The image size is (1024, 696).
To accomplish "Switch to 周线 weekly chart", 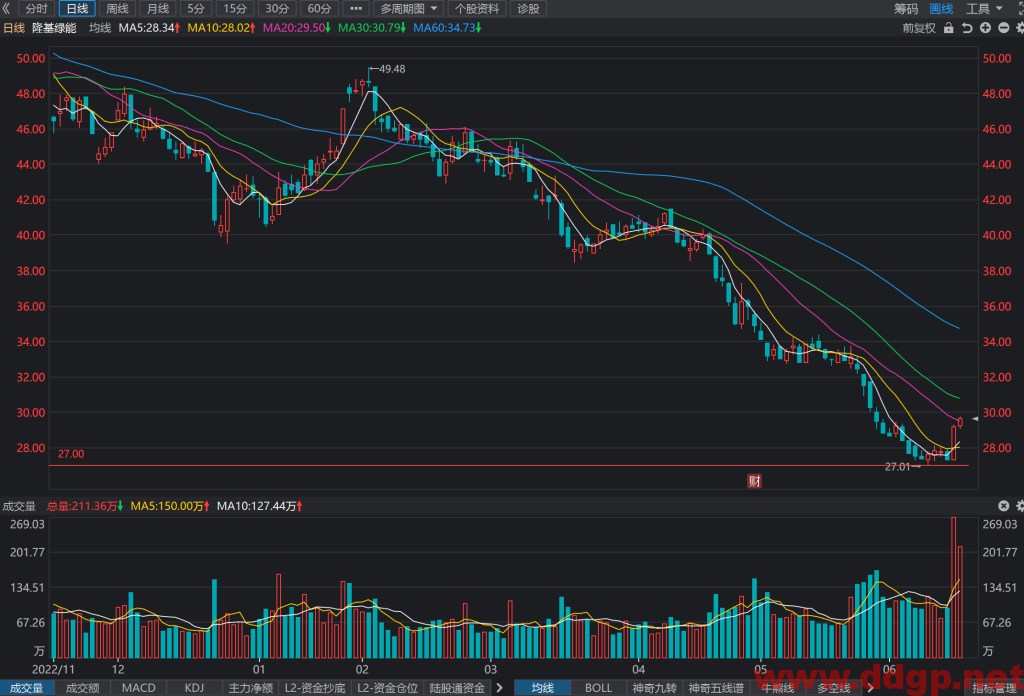I will click(118, 8).
